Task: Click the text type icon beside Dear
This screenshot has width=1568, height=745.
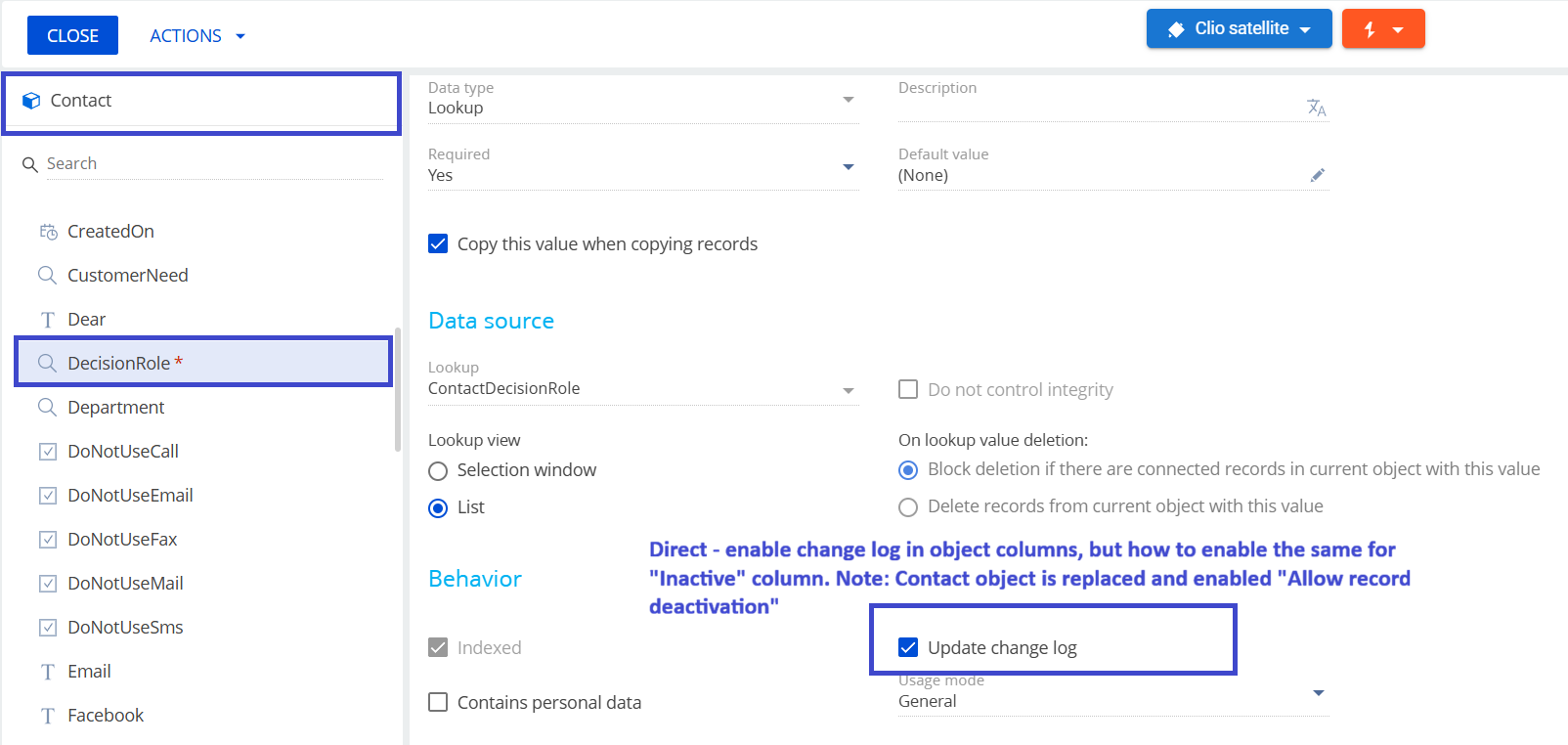Action: [x=47, y=320]
